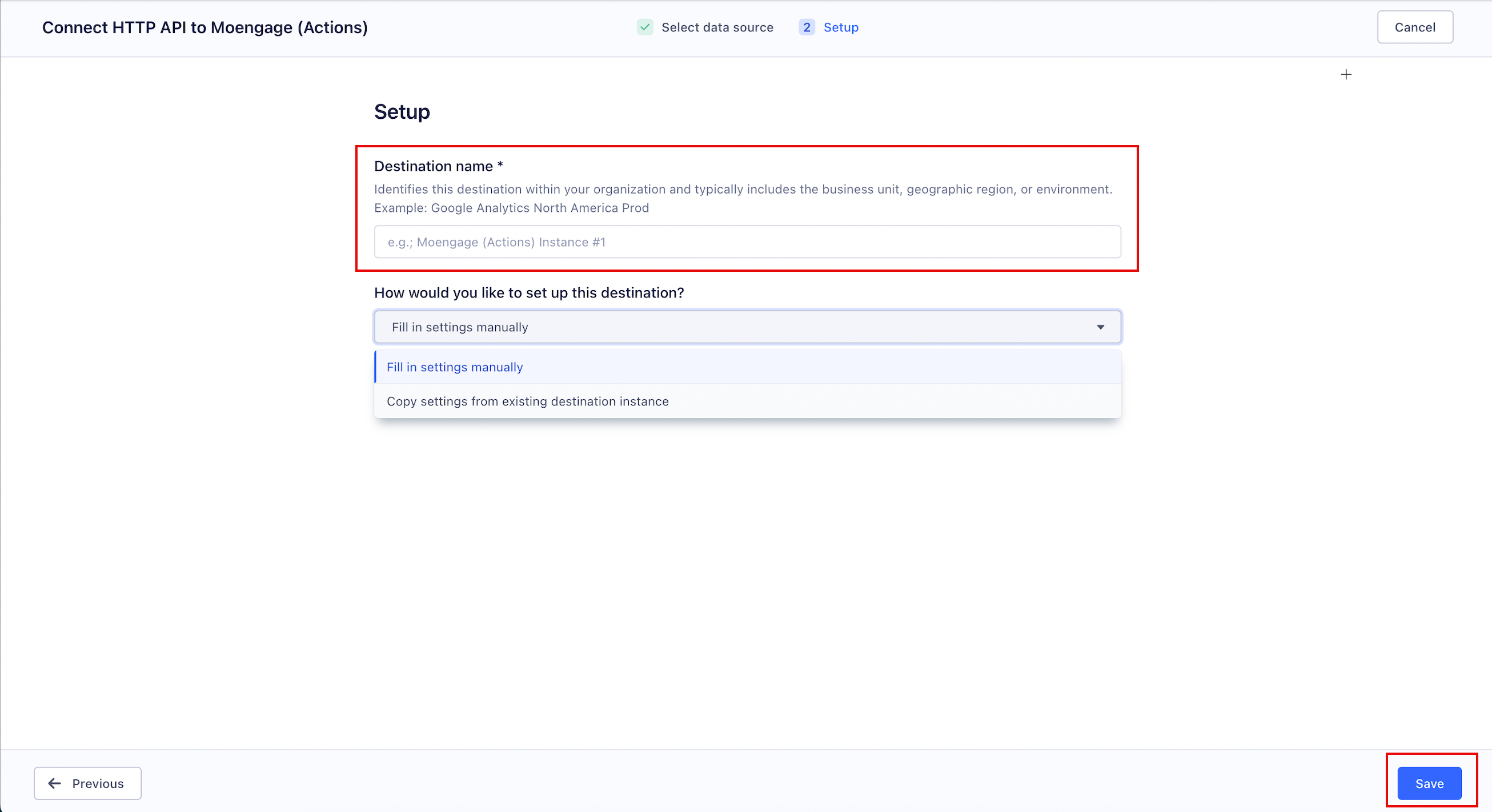Click the plus icon below Cancel
This screenshot has width=1492, height=812.
click(x=1346, y=75)
